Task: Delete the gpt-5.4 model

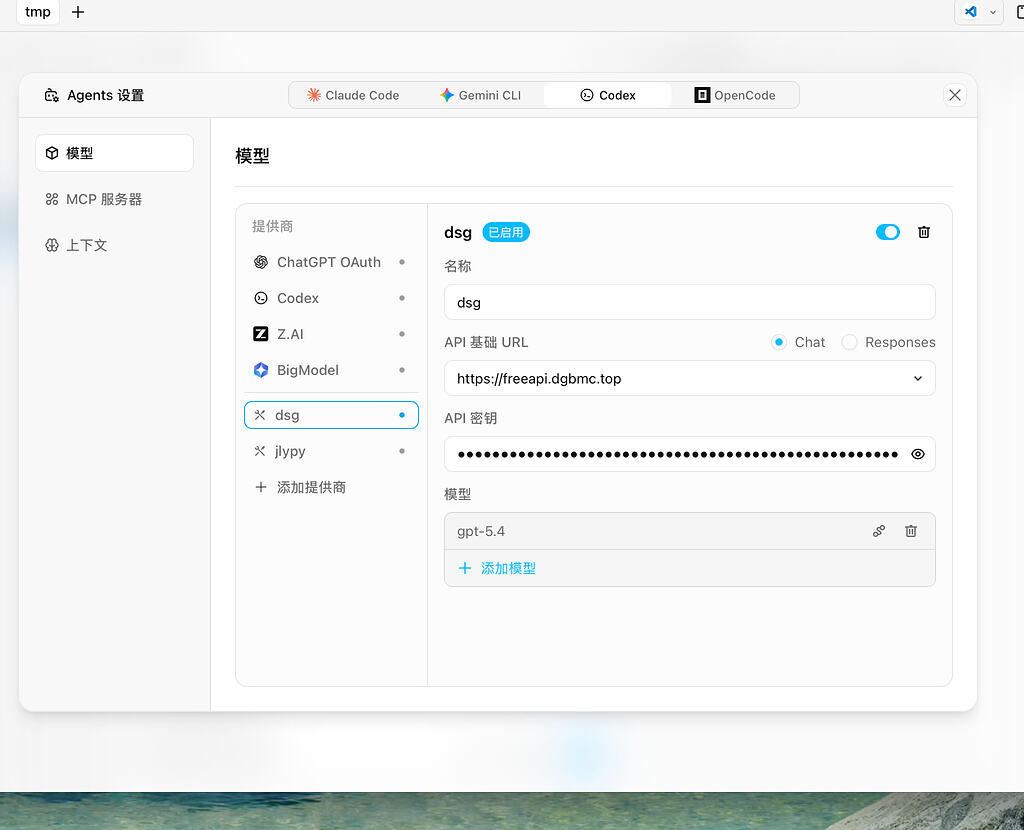Action: 910,531
